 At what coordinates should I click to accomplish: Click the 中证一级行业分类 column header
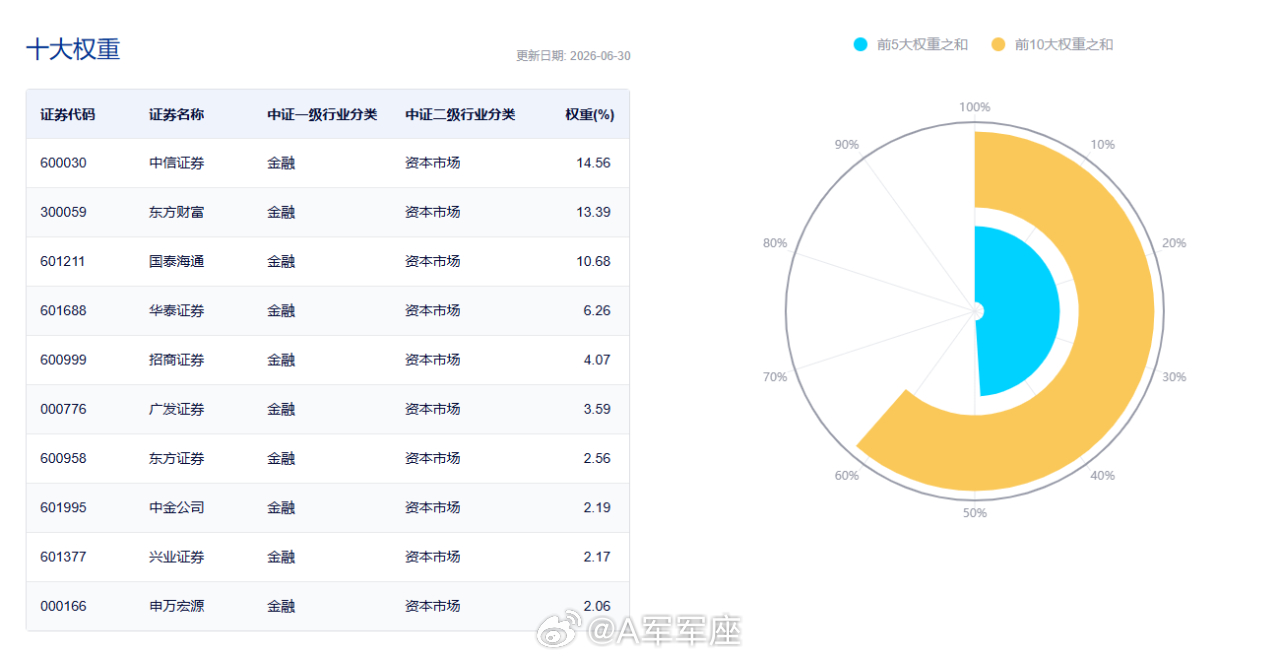click(x=322, y=114)
